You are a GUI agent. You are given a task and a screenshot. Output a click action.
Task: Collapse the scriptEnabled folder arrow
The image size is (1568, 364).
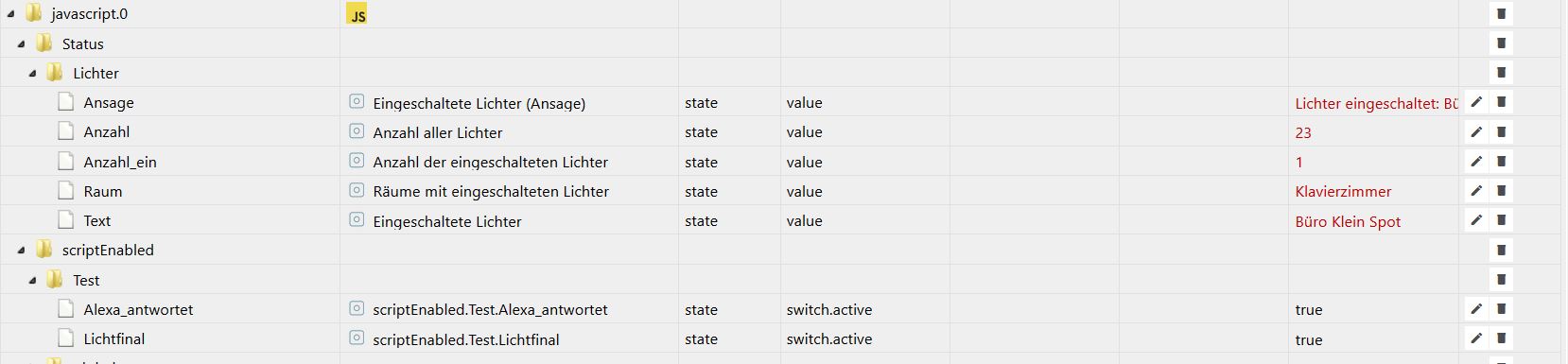(21, 251)
